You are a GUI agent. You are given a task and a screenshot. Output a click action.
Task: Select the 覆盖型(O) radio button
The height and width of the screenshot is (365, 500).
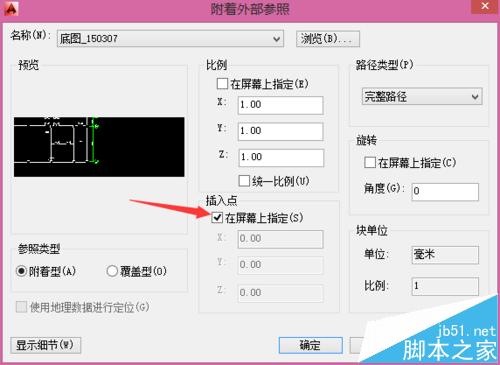[x=112, y=271]
